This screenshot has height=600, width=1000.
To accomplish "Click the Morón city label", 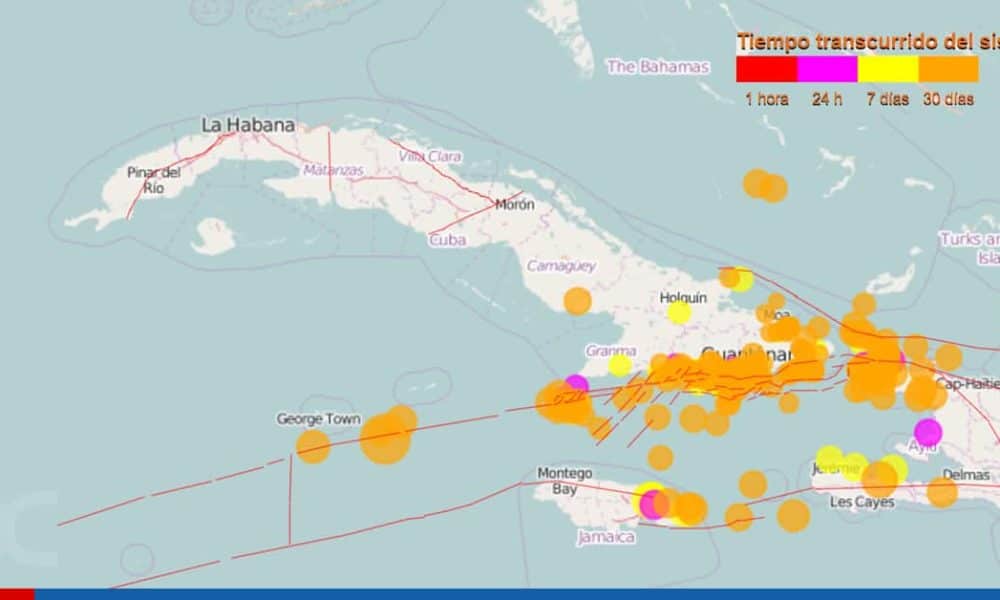I will (x=515, y=205).
